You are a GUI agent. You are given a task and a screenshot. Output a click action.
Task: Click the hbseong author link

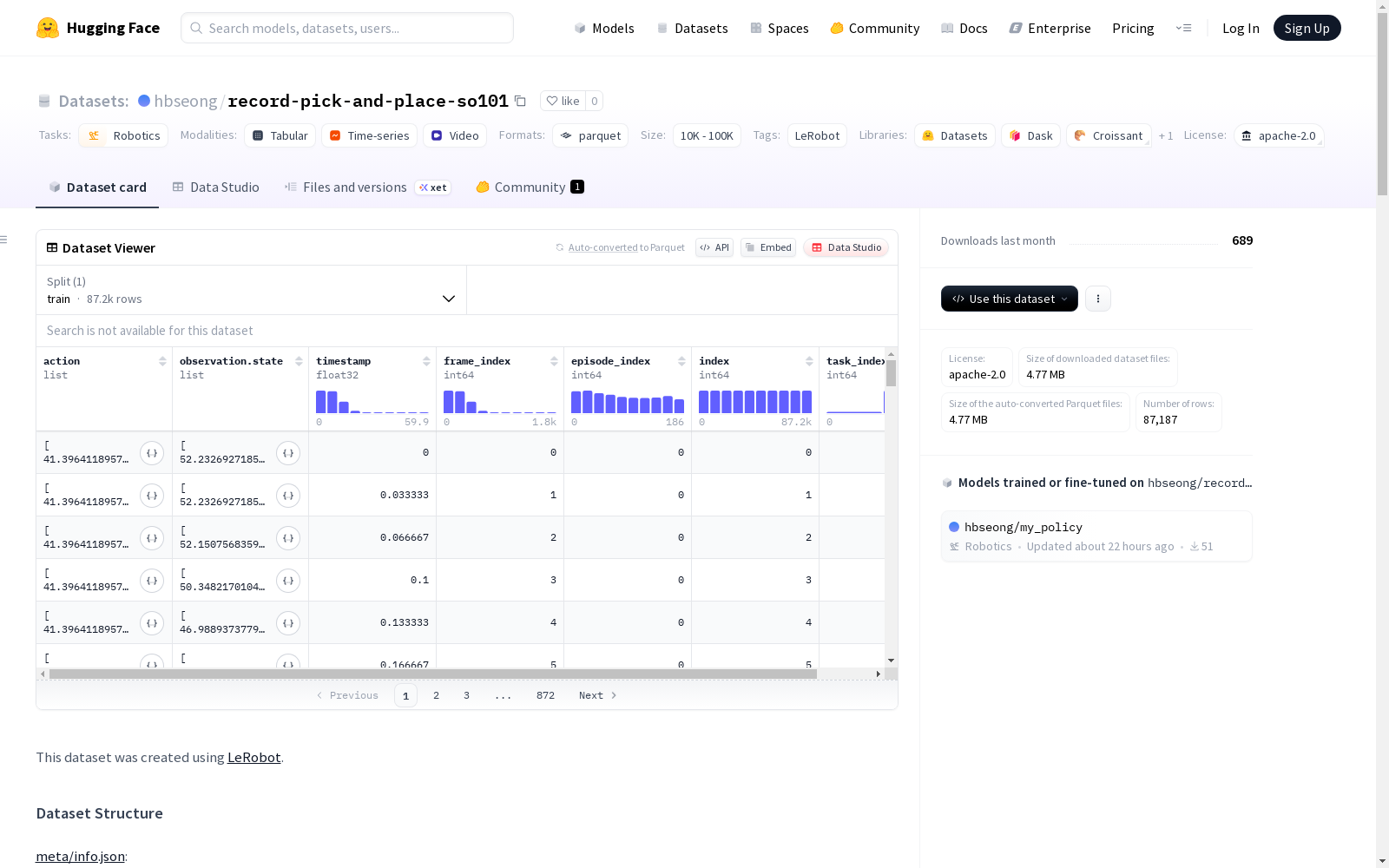coord(186,101)
